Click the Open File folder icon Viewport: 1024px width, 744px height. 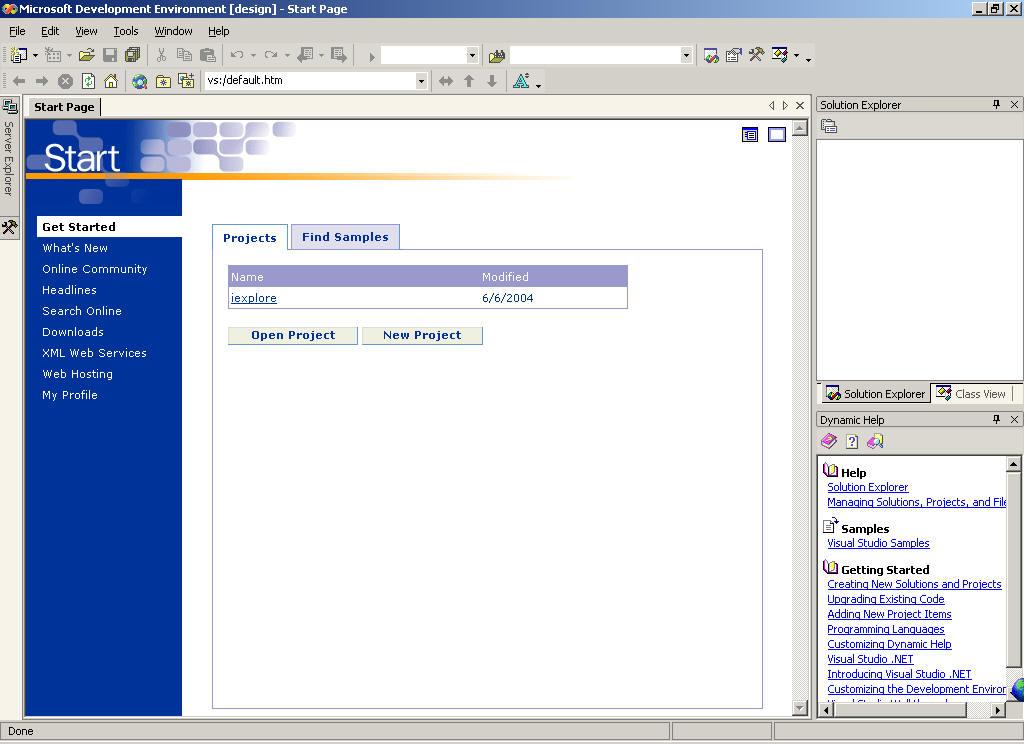point(87,56)
